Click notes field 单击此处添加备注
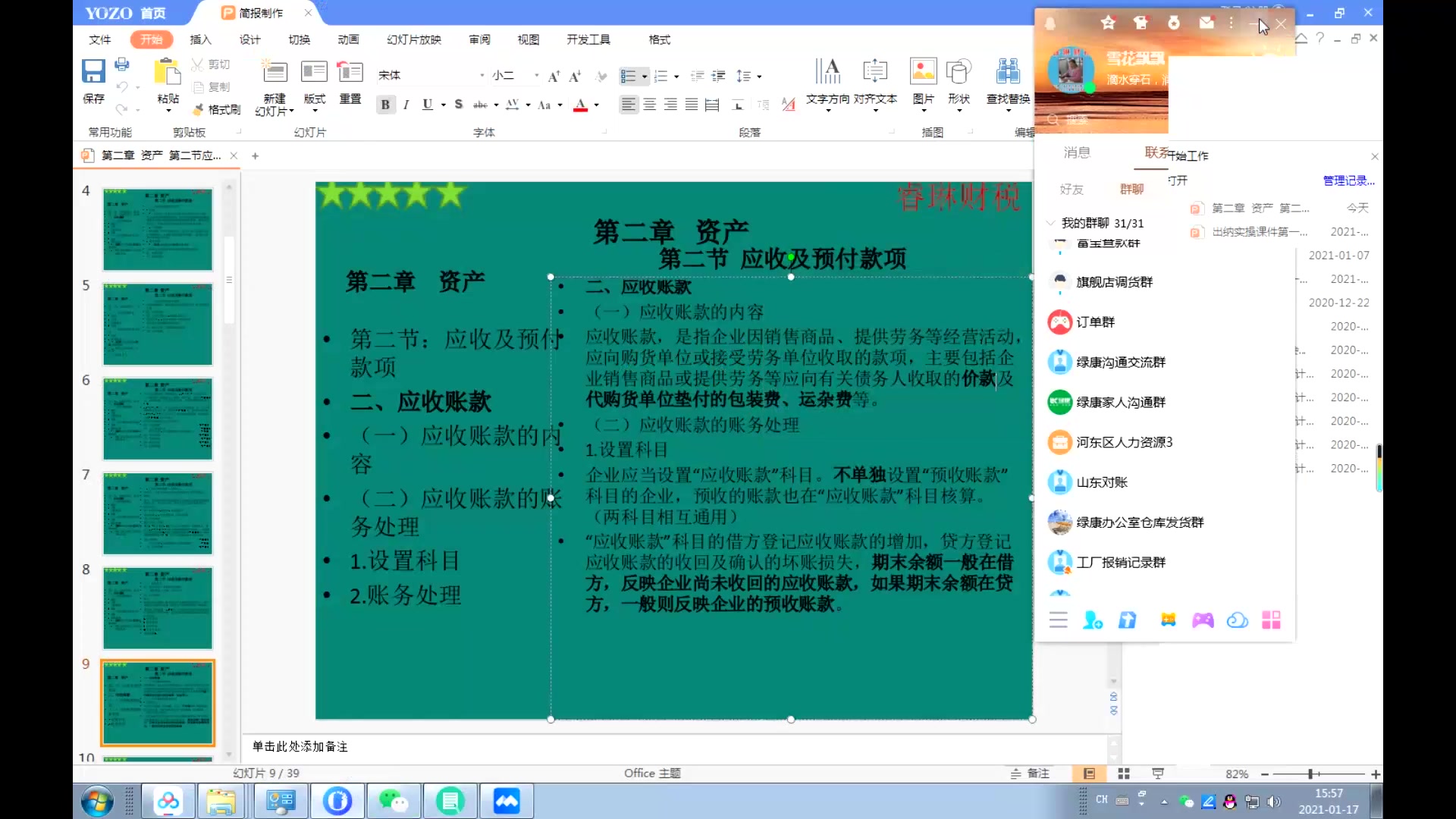1456x819 pixels. (300, 747)
